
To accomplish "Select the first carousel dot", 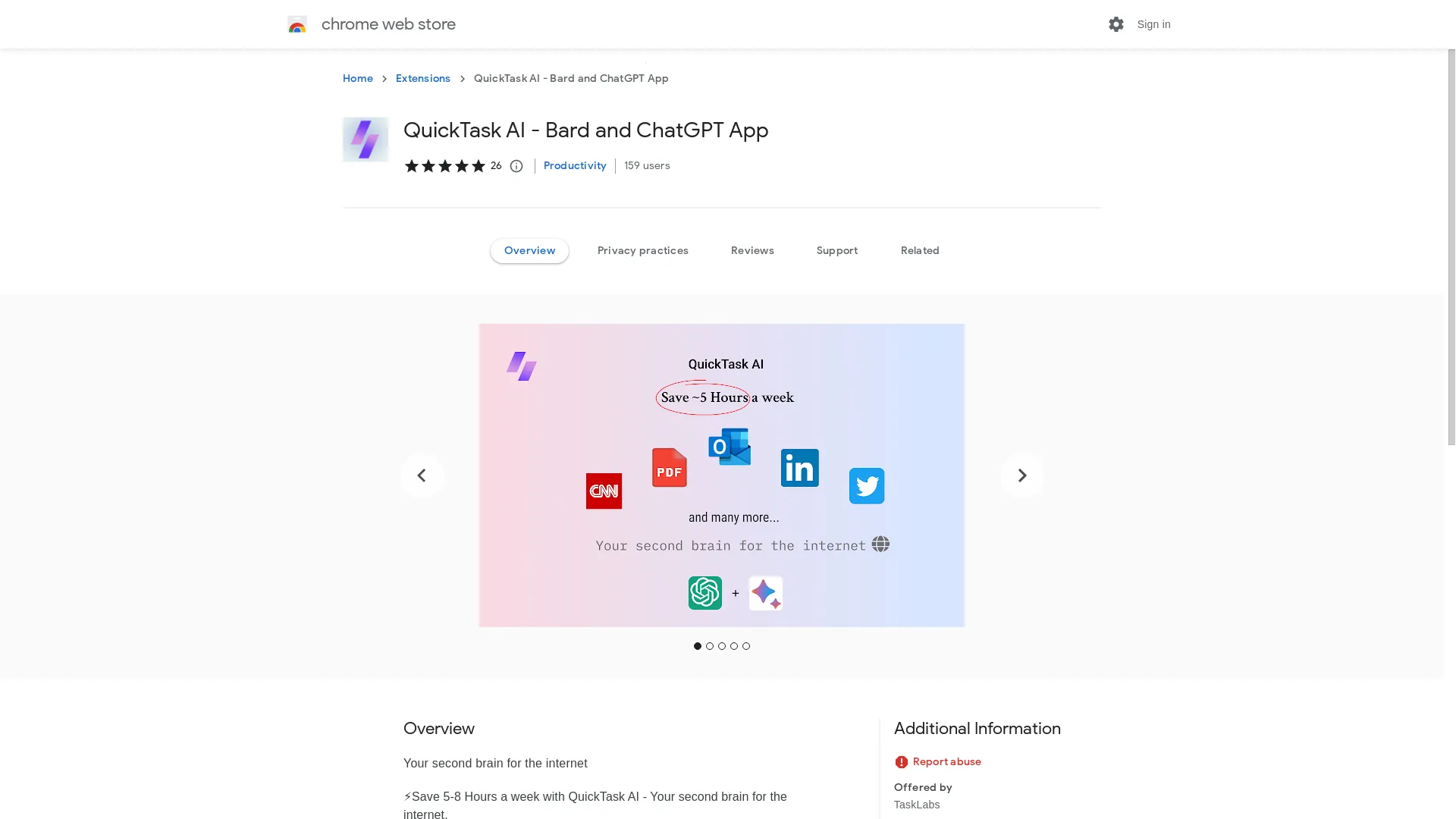I will pyautogui.click(x=698, y=646).
